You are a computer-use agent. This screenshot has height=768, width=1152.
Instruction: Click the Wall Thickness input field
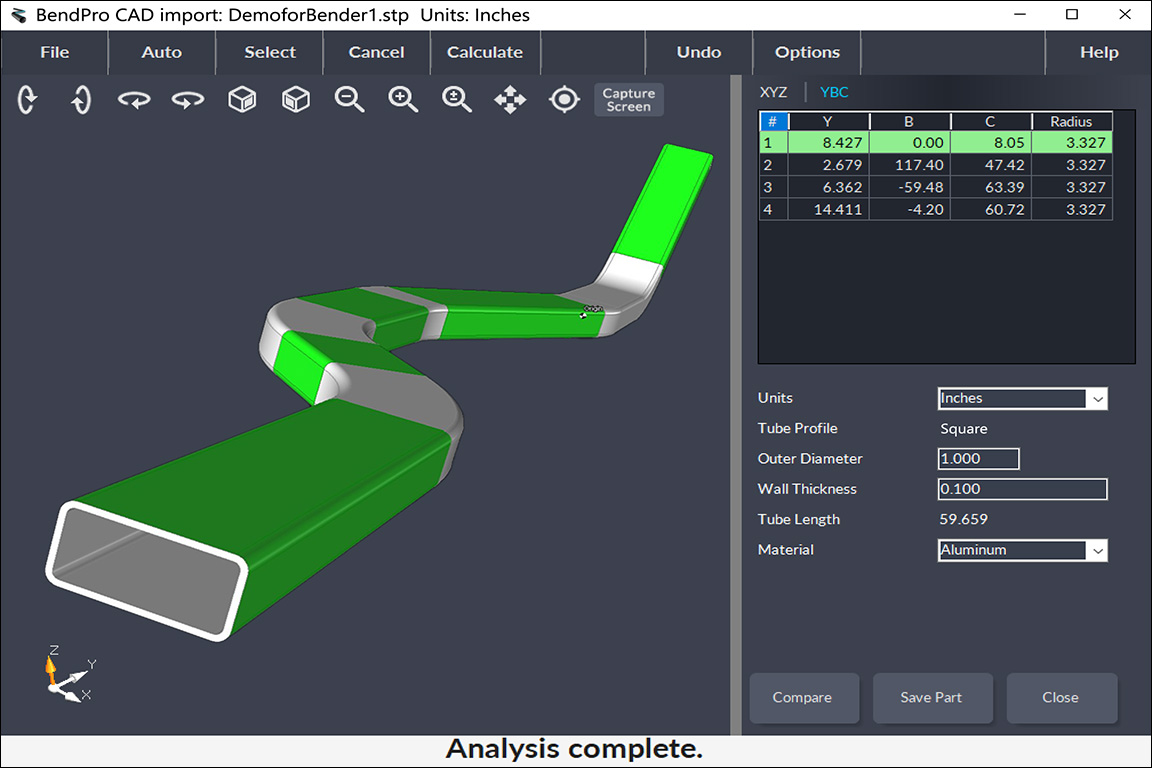[1022, 489]
